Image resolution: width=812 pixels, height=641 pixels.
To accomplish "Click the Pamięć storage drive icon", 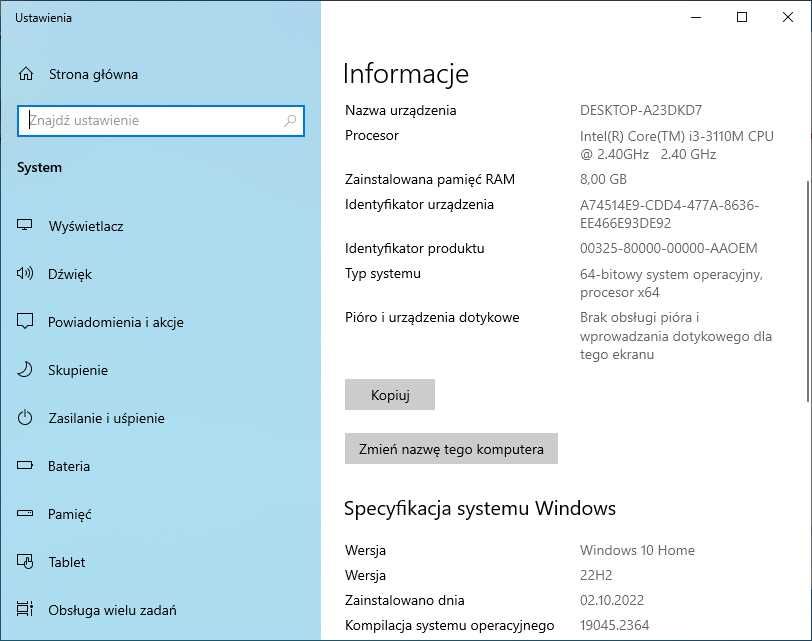I will (25, 514).
